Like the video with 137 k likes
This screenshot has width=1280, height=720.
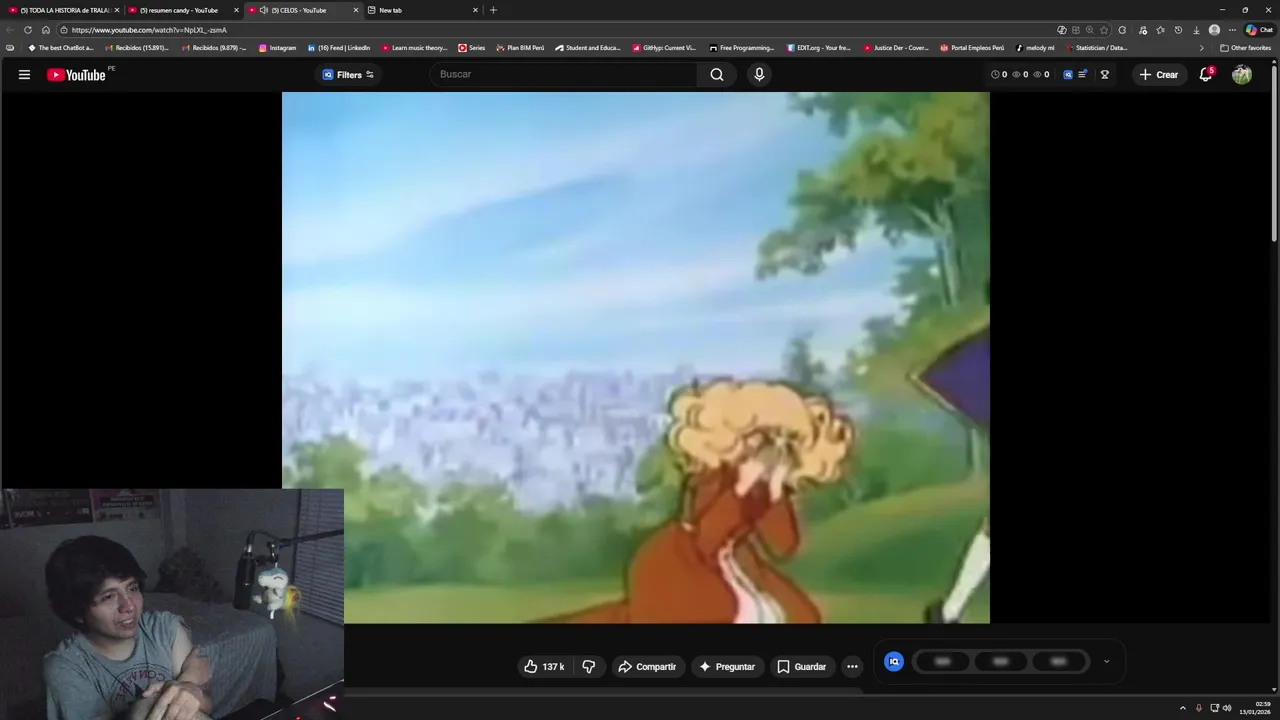point(543,666)
